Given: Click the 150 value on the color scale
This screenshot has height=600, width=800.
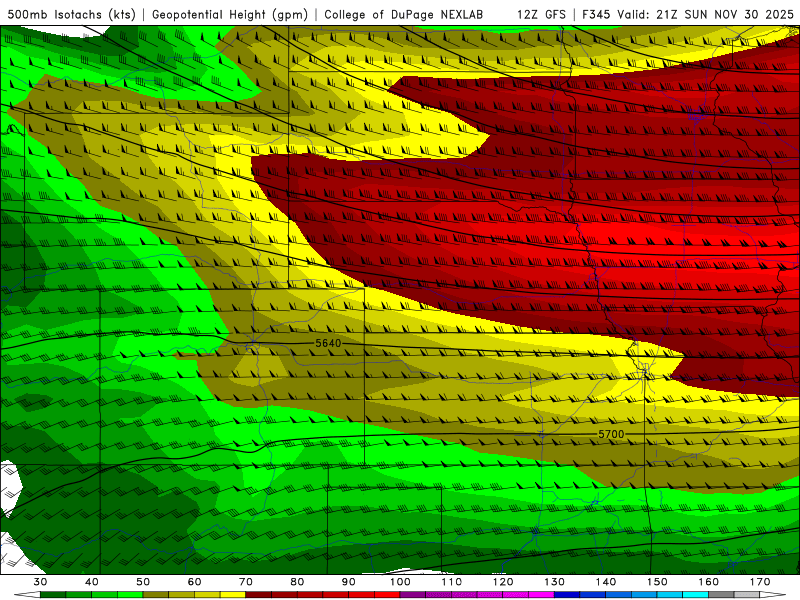Looking at the screenshot, I should tap(657, 582).
